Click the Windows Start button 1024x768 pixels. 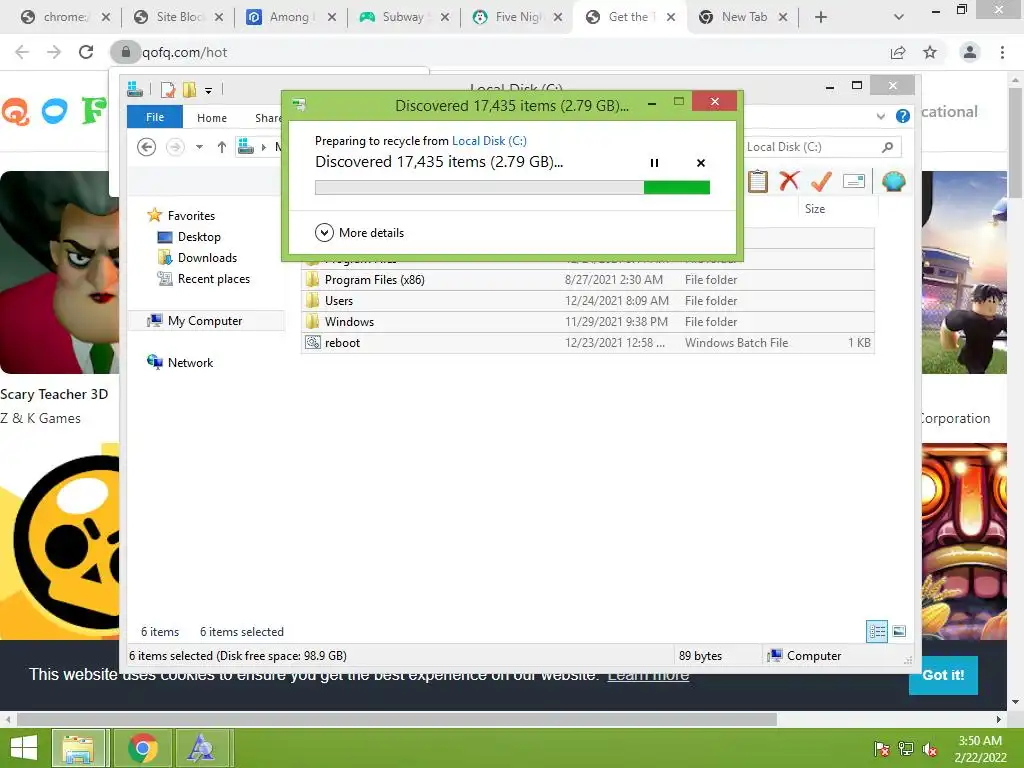pos(24,748)
